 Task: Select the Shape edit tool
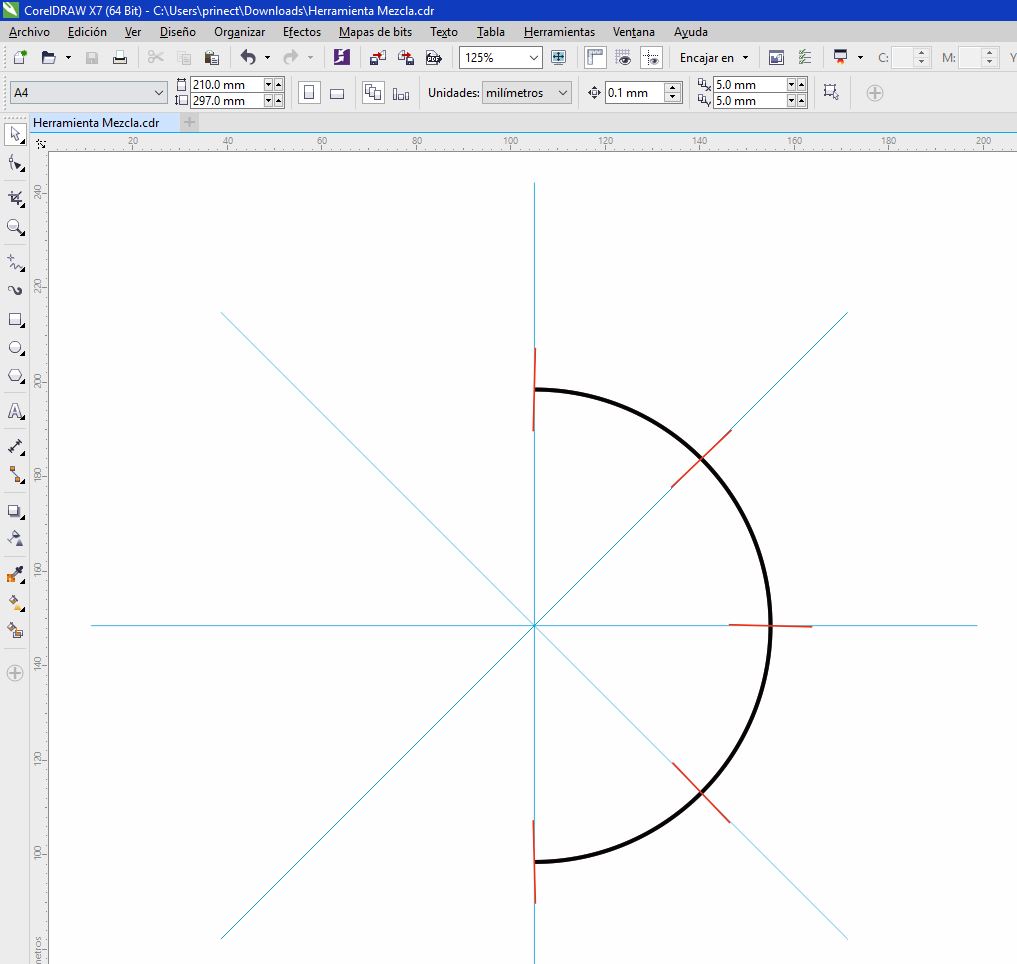tap(16, 163)
